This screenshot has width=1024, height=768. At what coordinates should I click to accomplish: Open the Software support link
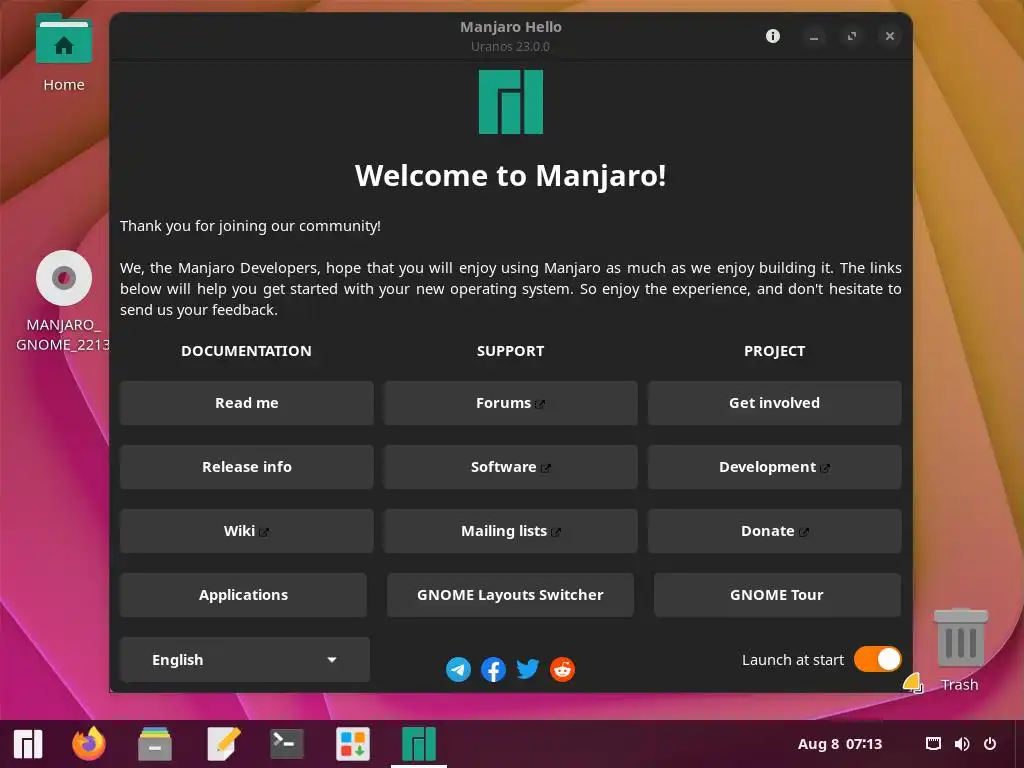pyautogui.click(x=511, y=467)
